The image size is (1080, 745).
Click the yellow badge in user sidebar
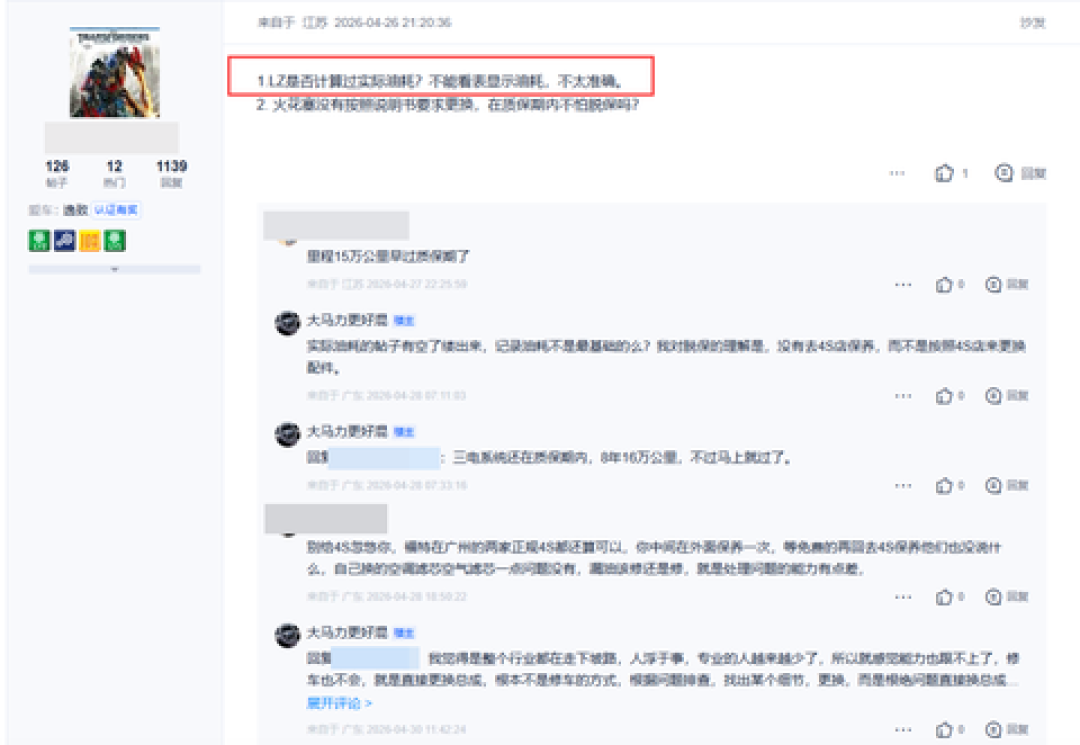click(x=90, y=240)
